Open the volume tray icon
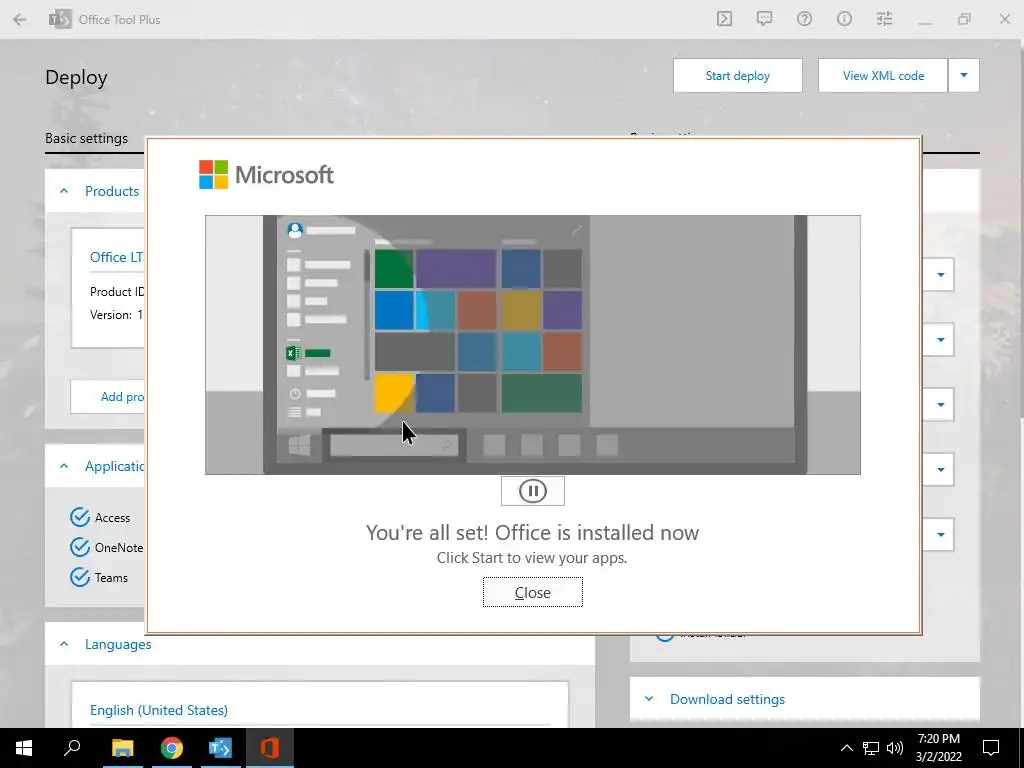The width and height of the screenshot is (1024, 768). (x=895, y=748)
